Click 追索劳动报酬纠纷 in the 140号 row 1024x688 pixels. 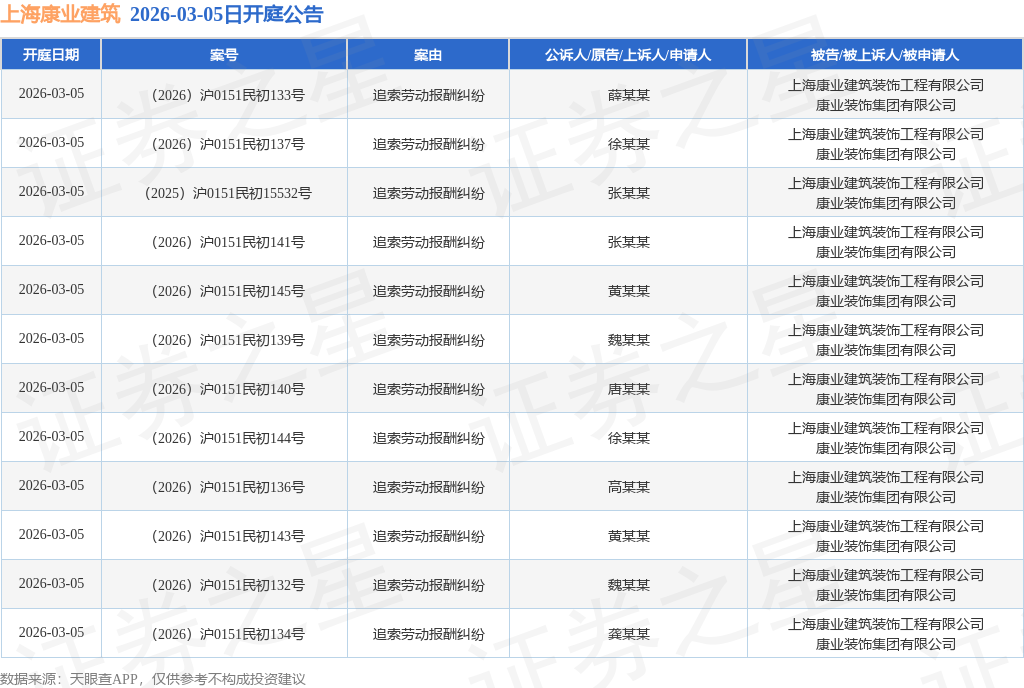coord(428,389)
